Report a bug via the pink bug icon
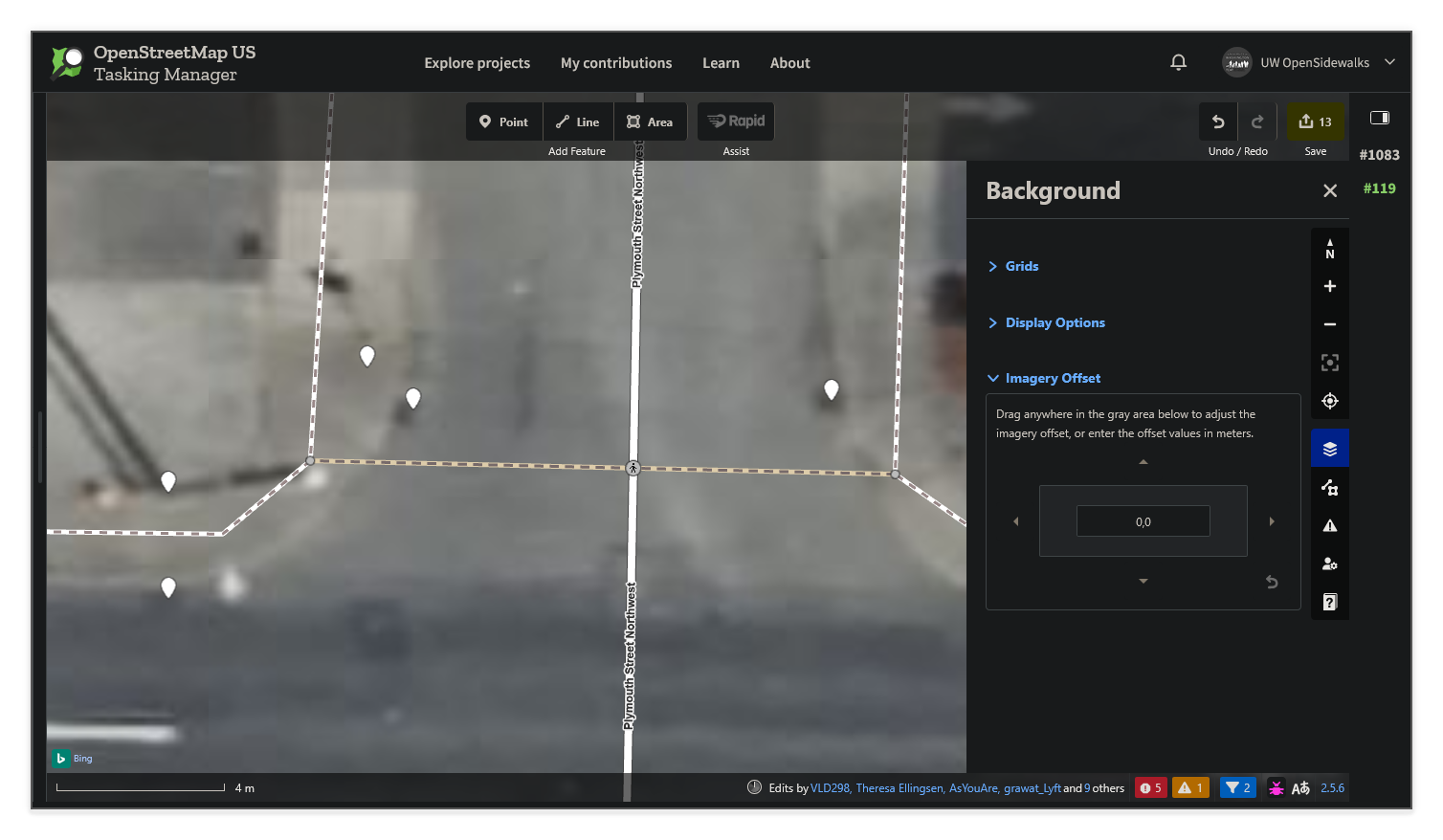1443x840 pixels. 1276,787
